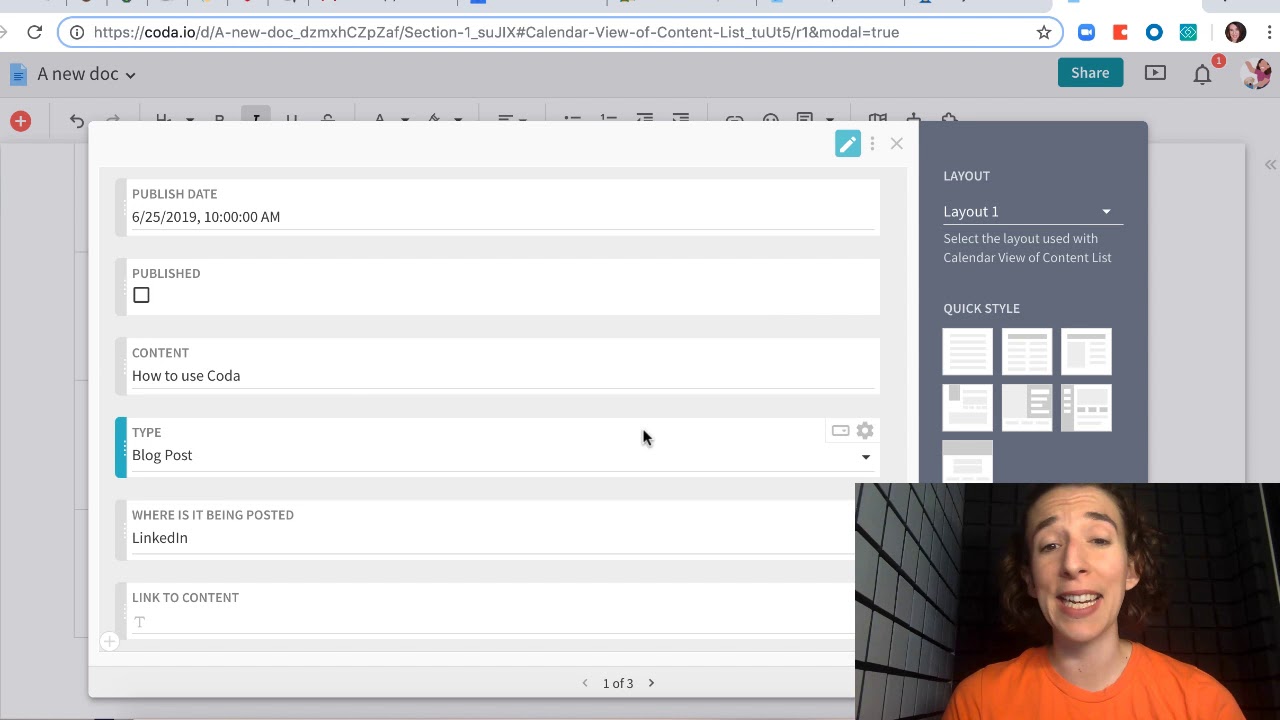Tick the Published checkbox
The width and height of the screenshot is (1280, 720).
pyautogui.click(x=141, y=295)
